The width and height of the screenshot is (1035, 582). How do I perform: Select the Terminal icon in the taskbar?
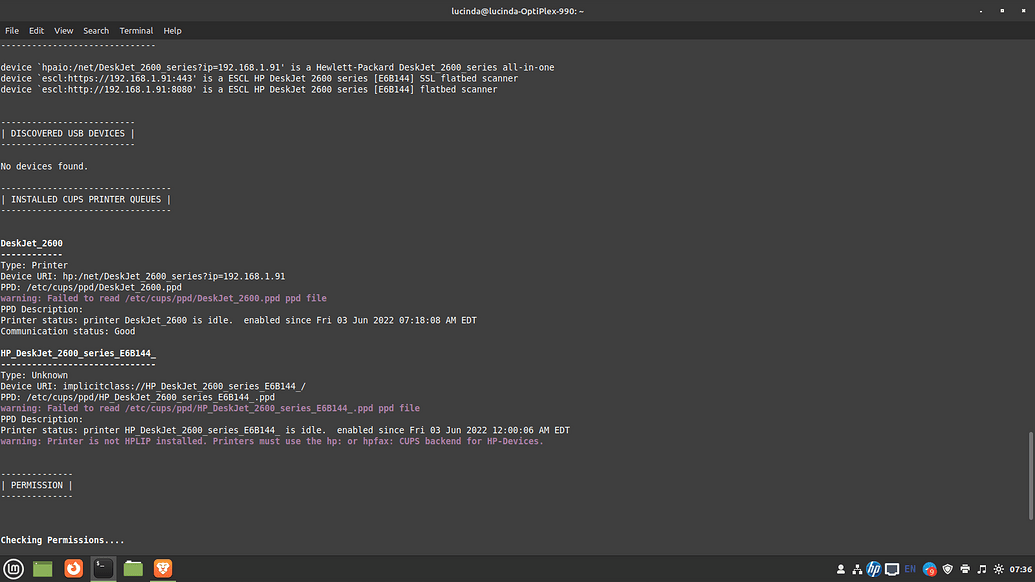click(x=103, y=569)
